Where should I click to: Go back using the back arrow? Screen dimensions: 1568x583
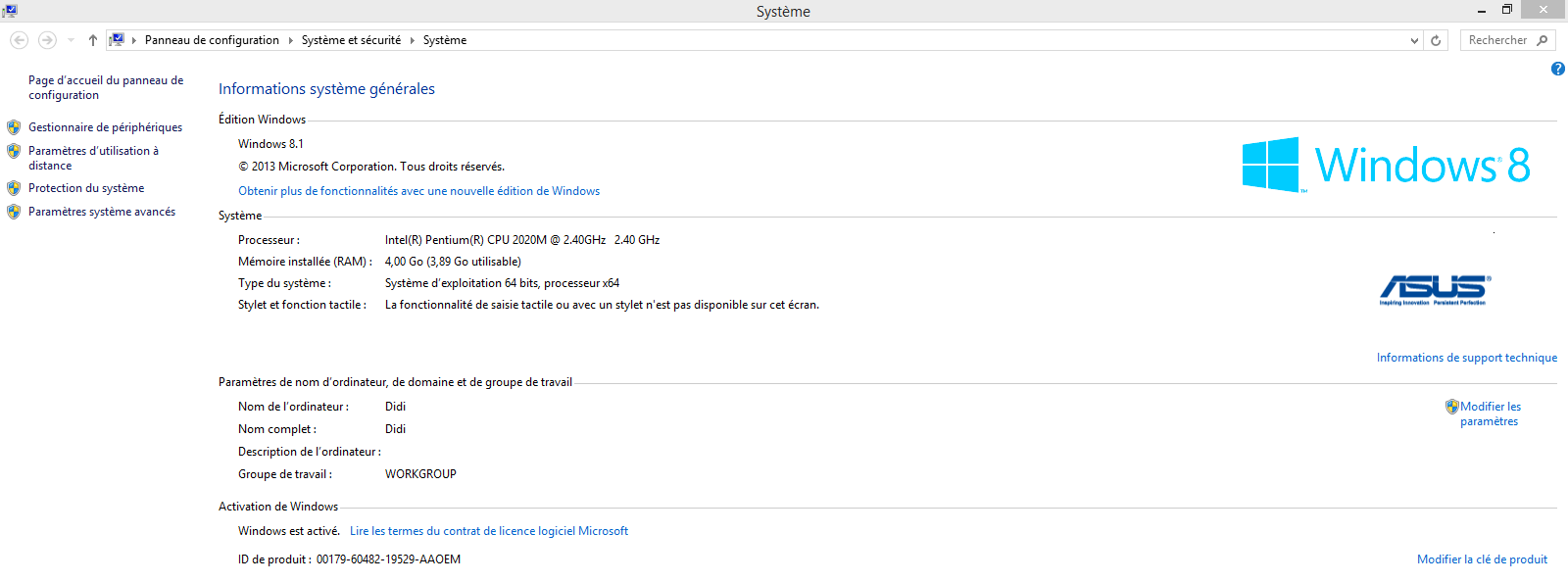[x=19, y=40]
